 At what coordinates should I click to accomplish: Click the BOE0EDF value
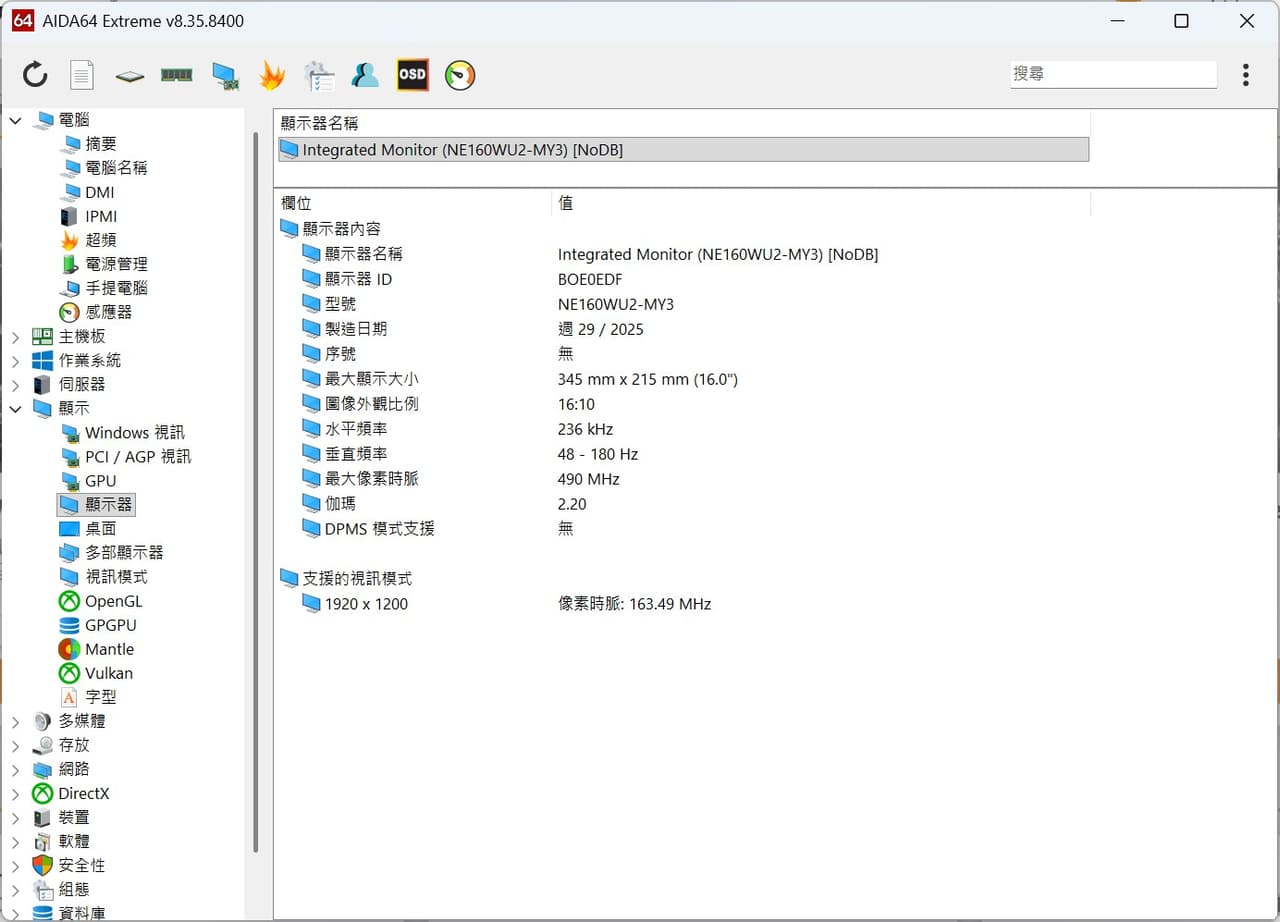coord(590,279)
